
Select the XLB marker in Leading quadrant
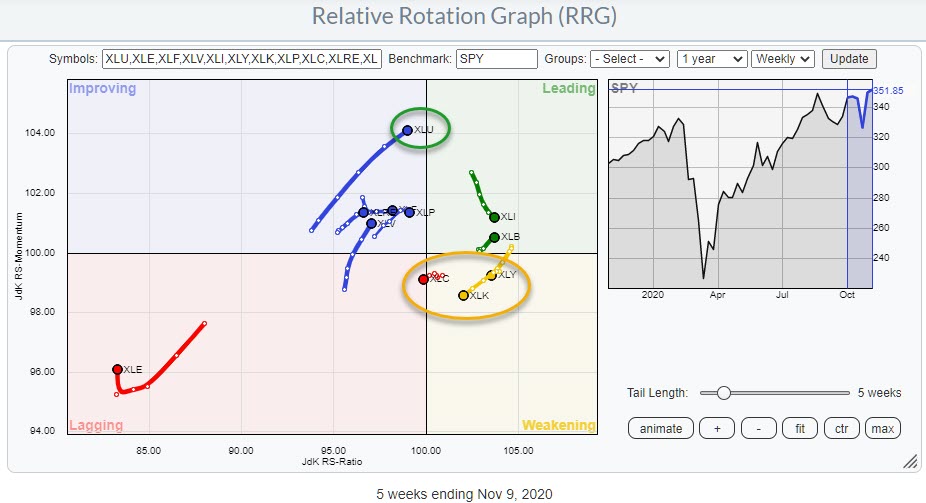coord(494,237)
